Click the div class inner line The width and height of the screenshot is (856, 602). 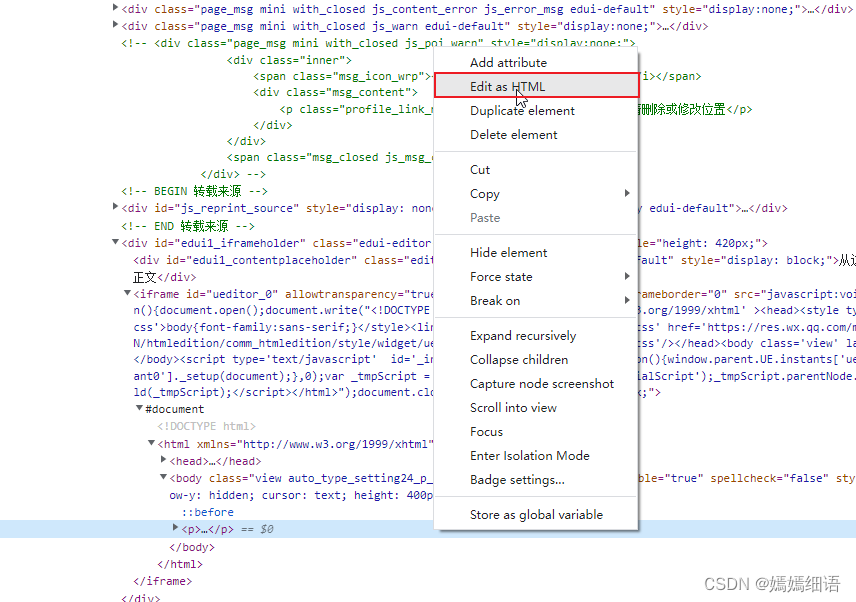pyautogui.click(x=289, y=60)
